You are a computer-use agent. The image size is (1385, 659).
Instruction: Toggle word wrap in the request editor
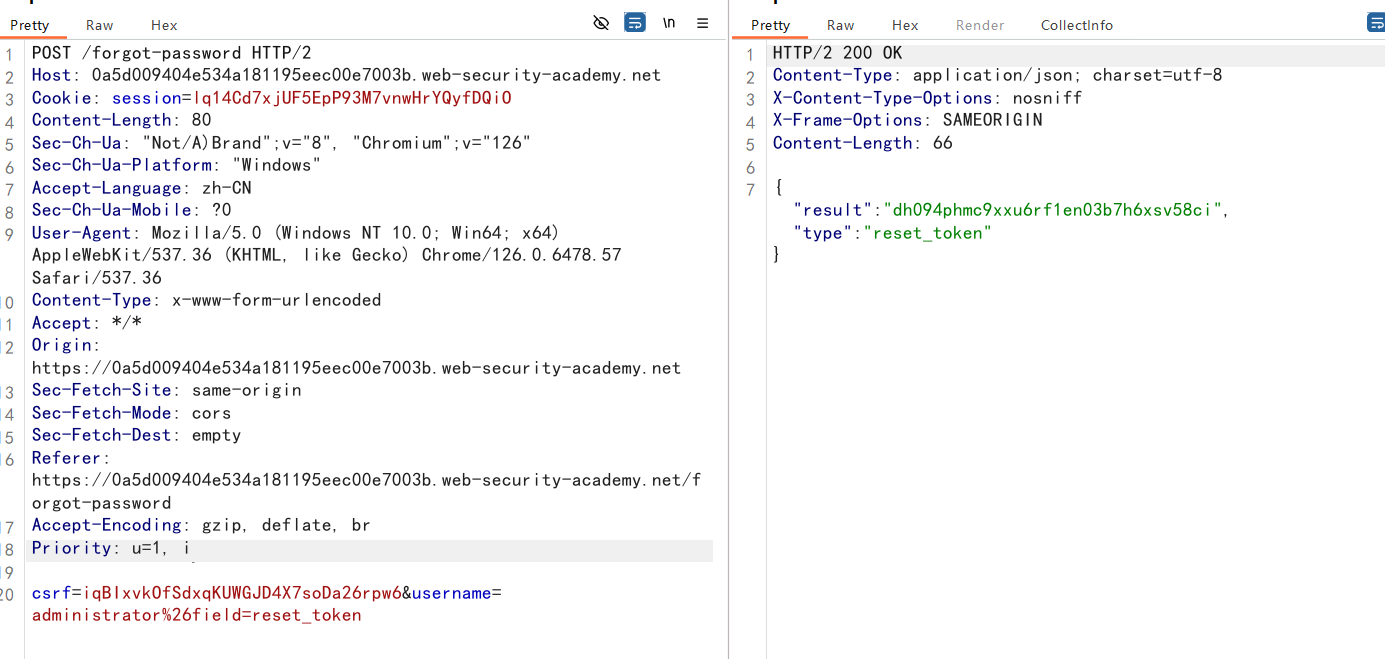635,23
